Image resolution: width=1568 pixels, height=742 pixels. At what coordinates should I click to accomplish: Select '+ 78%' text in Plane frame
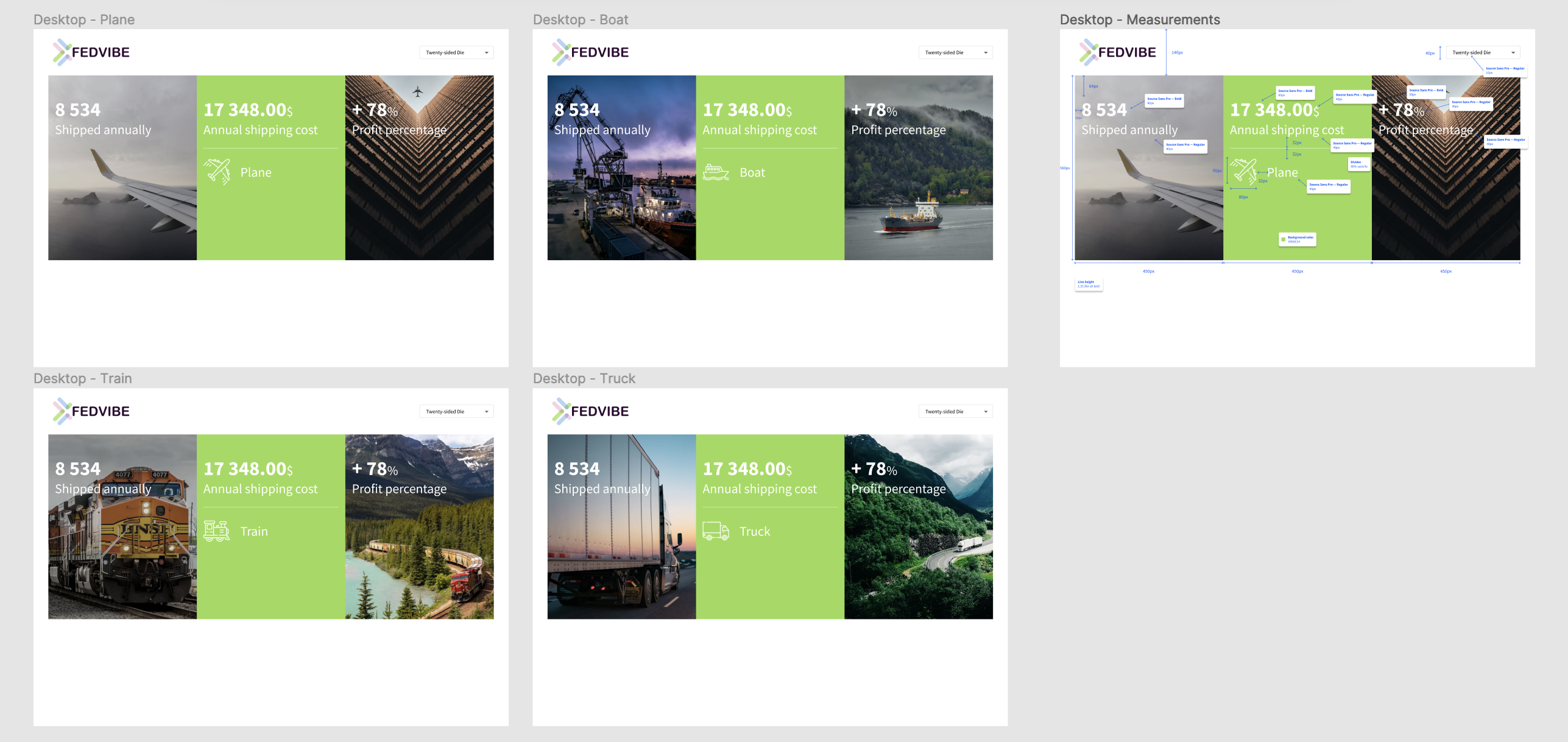point(375,110)
